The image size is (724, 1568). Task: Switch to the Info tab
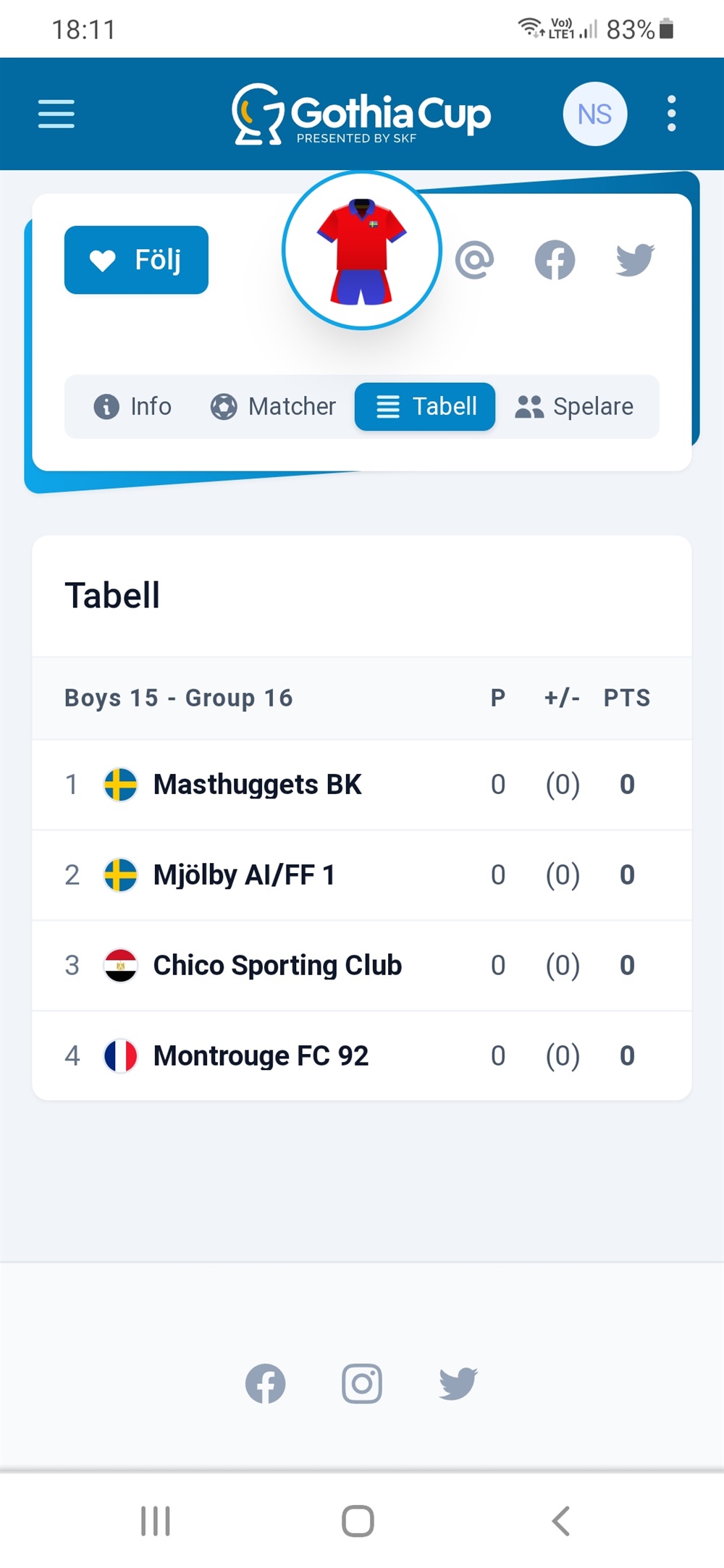(133, 407)
